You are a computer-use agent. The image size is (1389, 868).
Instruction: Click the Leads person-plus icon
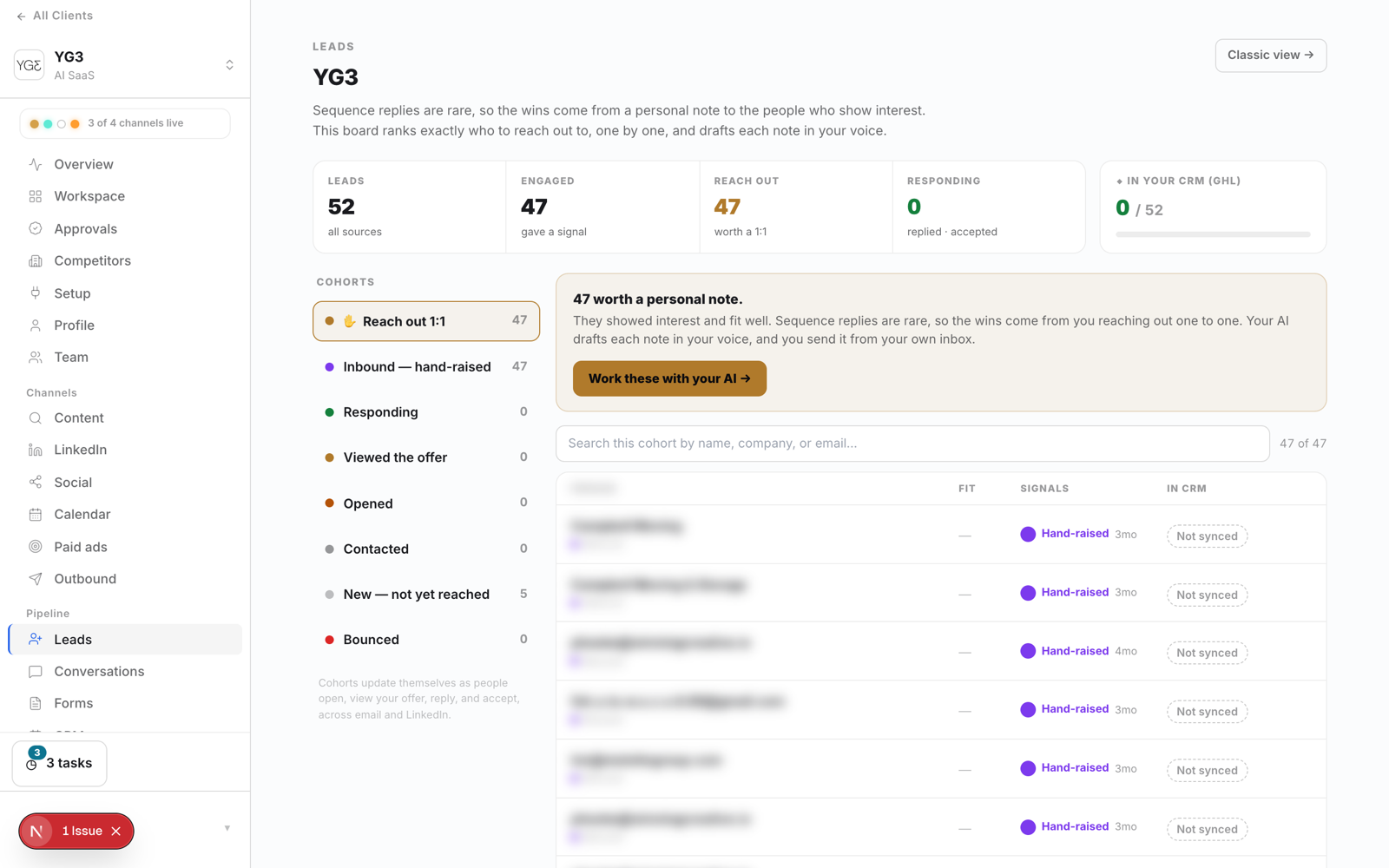pyautogui.click(x=36, y=639)
